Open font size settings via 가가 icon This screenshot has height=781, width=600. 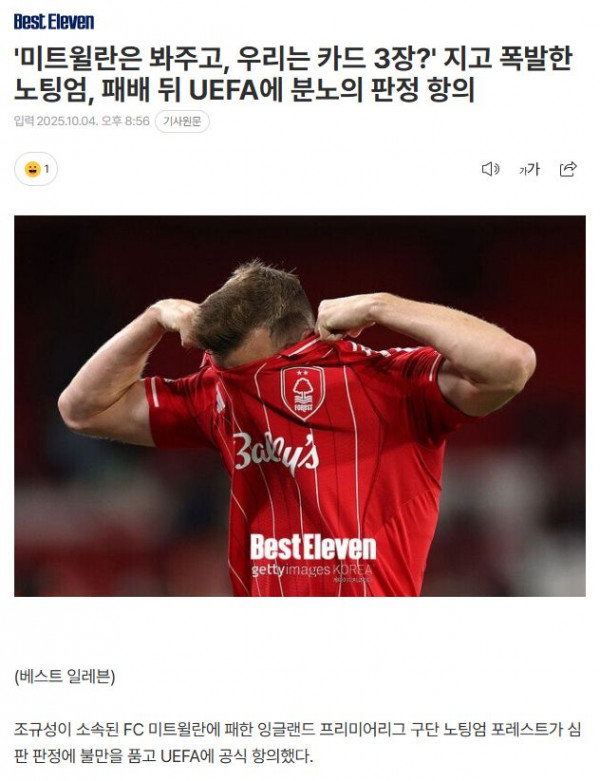(x=529, y=169)
